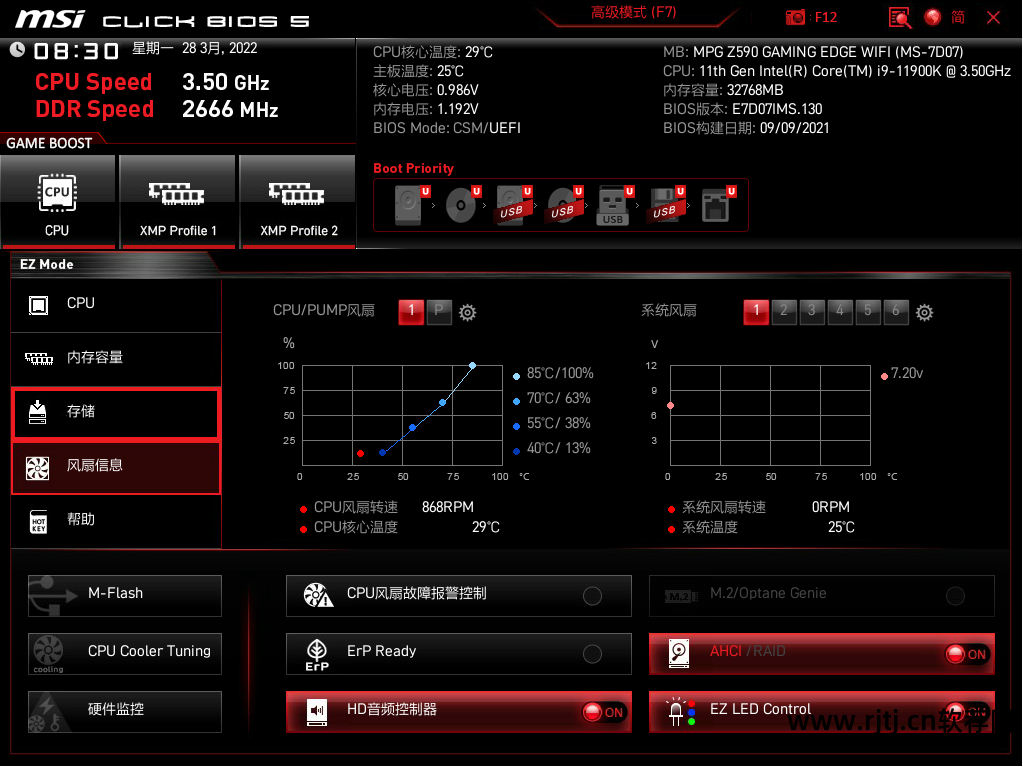The height and width of the screenshot is (767, 1023).
Task: Enable CPU风扇故障报警控制 option
Action: (592, 596)
